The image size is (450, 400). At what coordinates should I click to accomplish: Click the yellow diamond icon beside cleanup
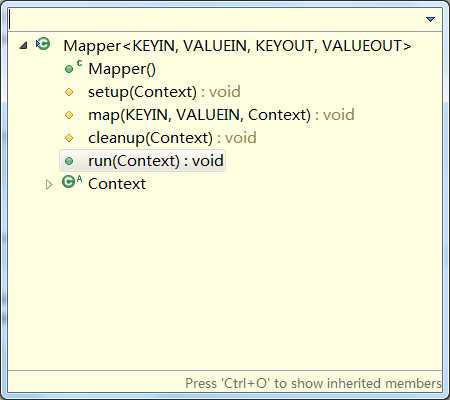click(69, 138)
